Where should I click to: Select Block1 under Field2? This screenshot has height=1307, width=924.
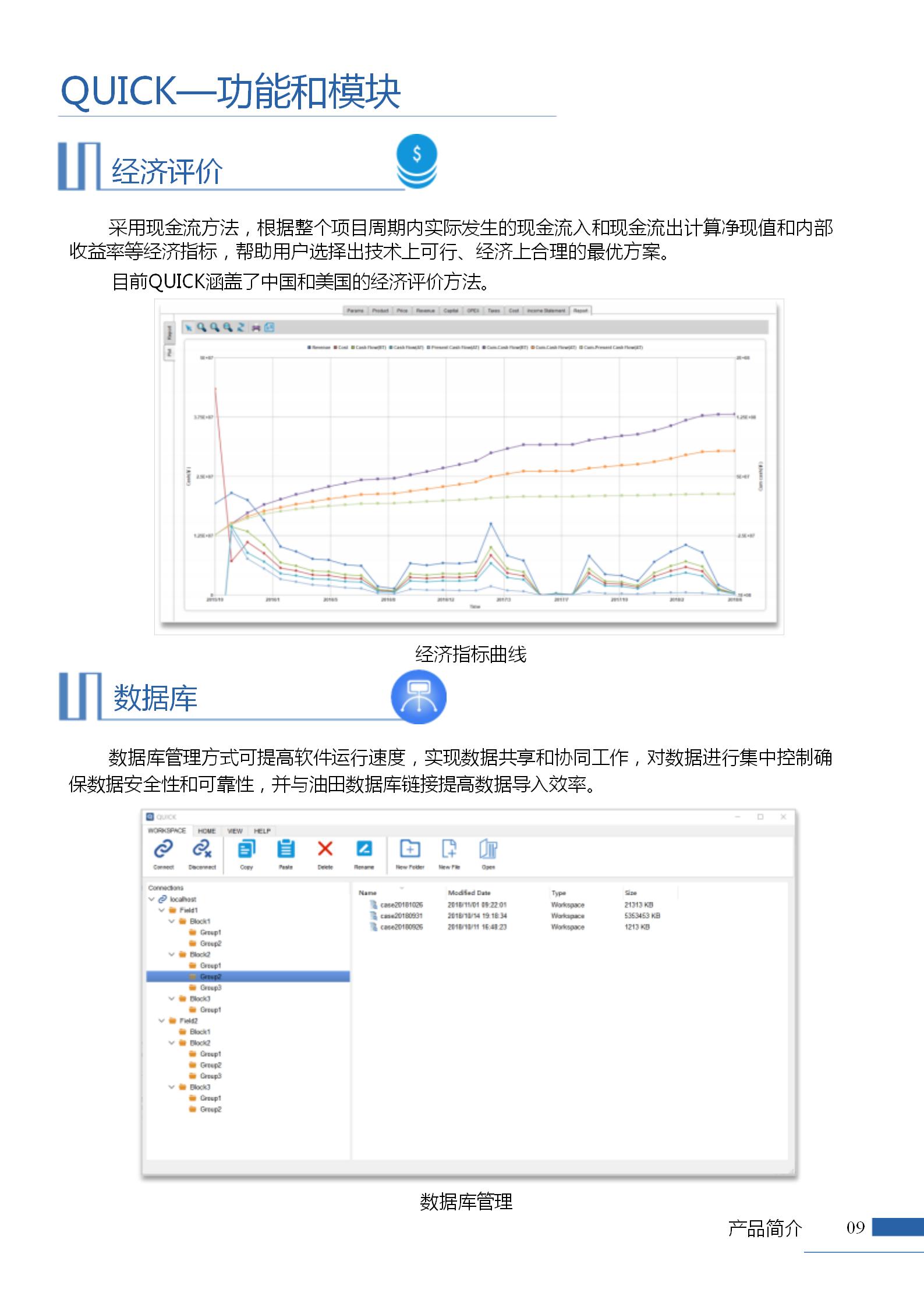tap(200, 1032)
